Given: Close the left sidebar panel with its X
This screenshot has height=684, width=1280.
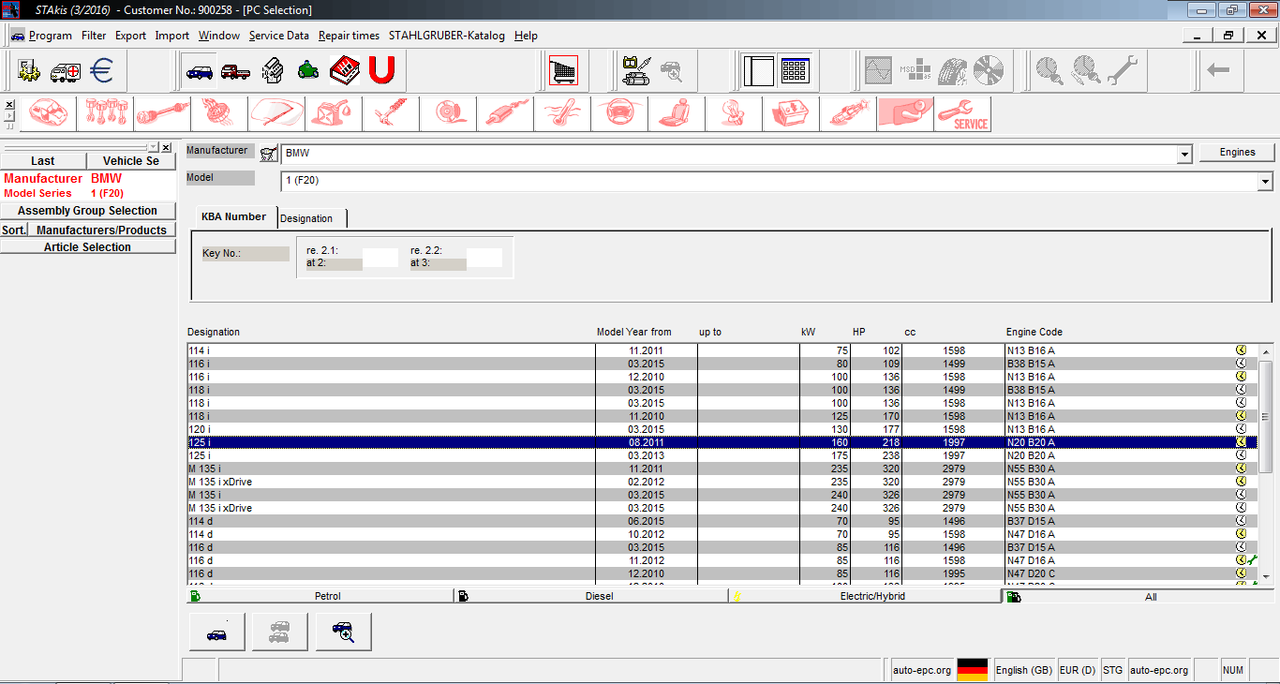Looking at the screenshot, I should click(166, 147).
